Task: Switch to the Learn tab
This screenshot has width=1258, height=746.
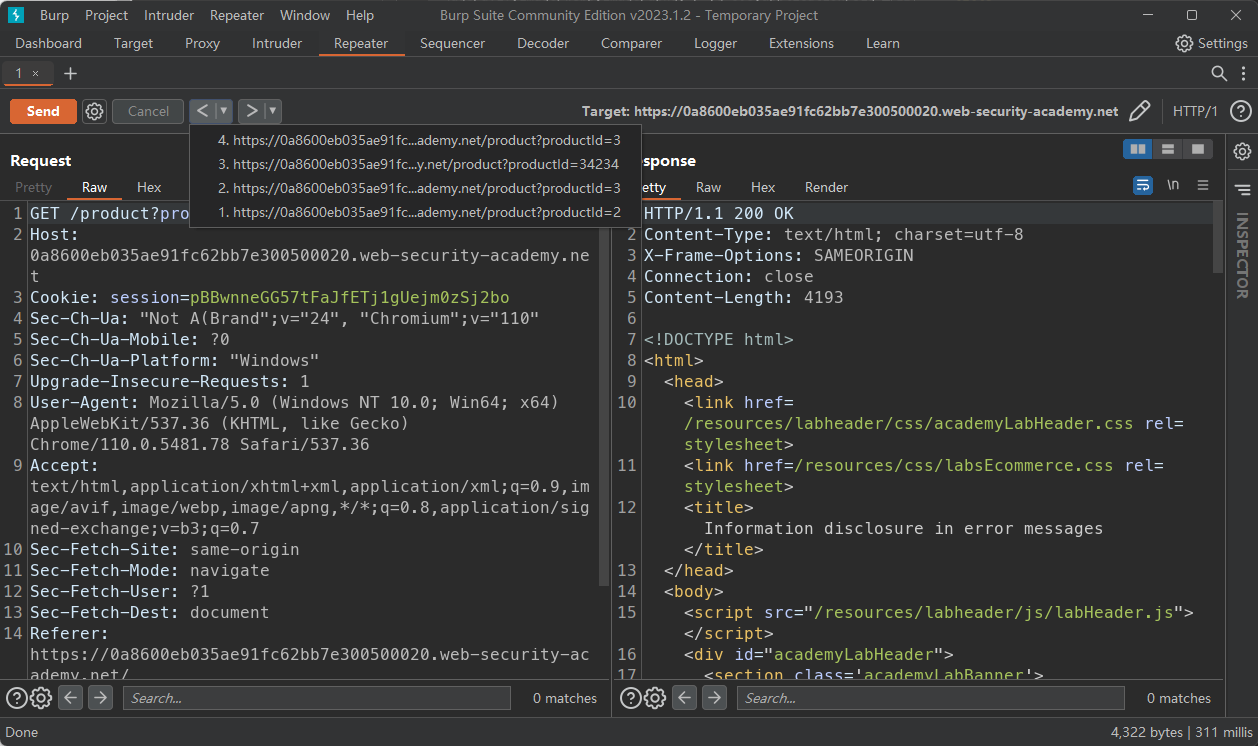Action: 882,44
